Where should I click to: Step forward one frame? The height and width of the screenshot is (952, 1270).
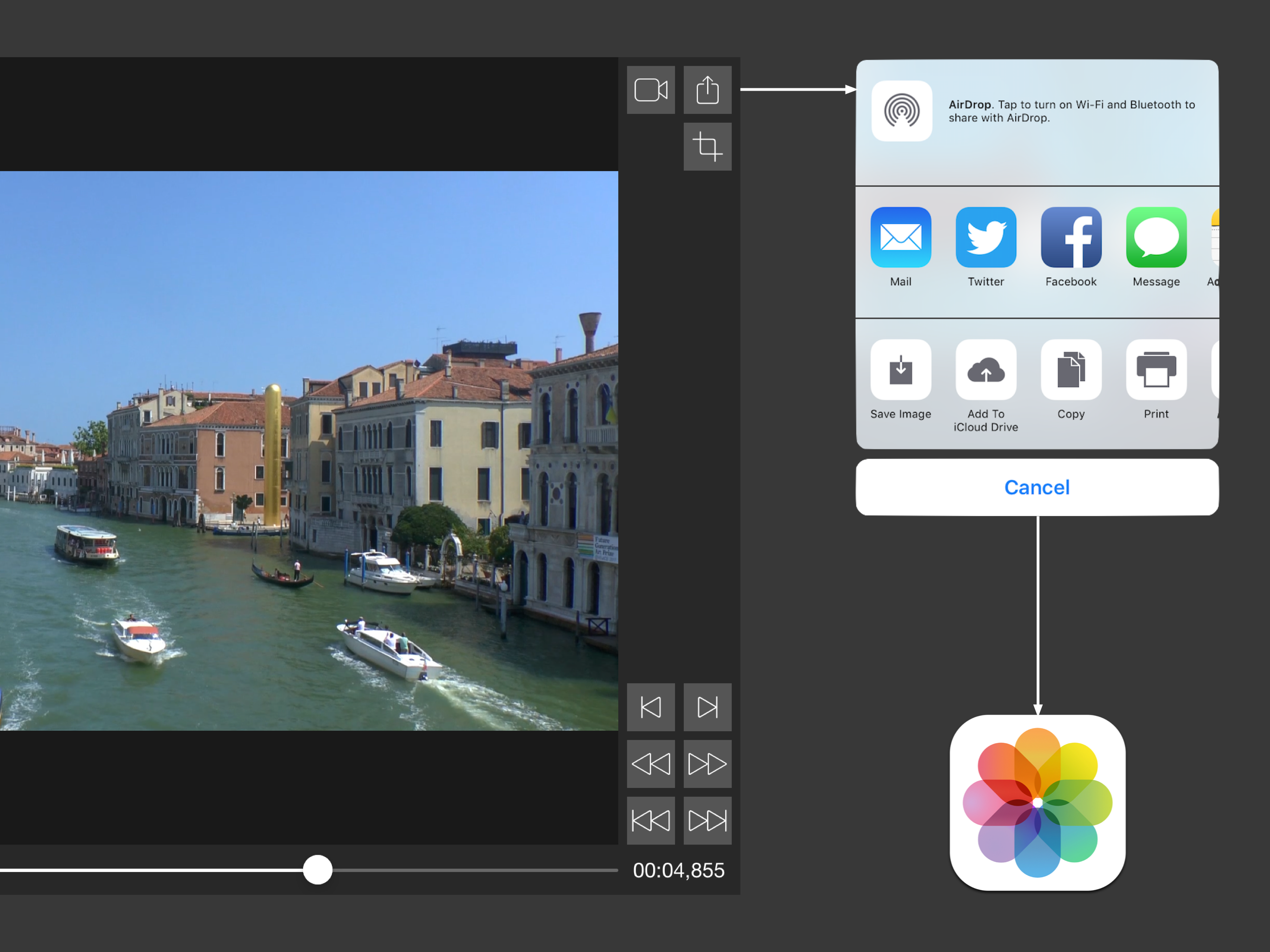(708, 707)
